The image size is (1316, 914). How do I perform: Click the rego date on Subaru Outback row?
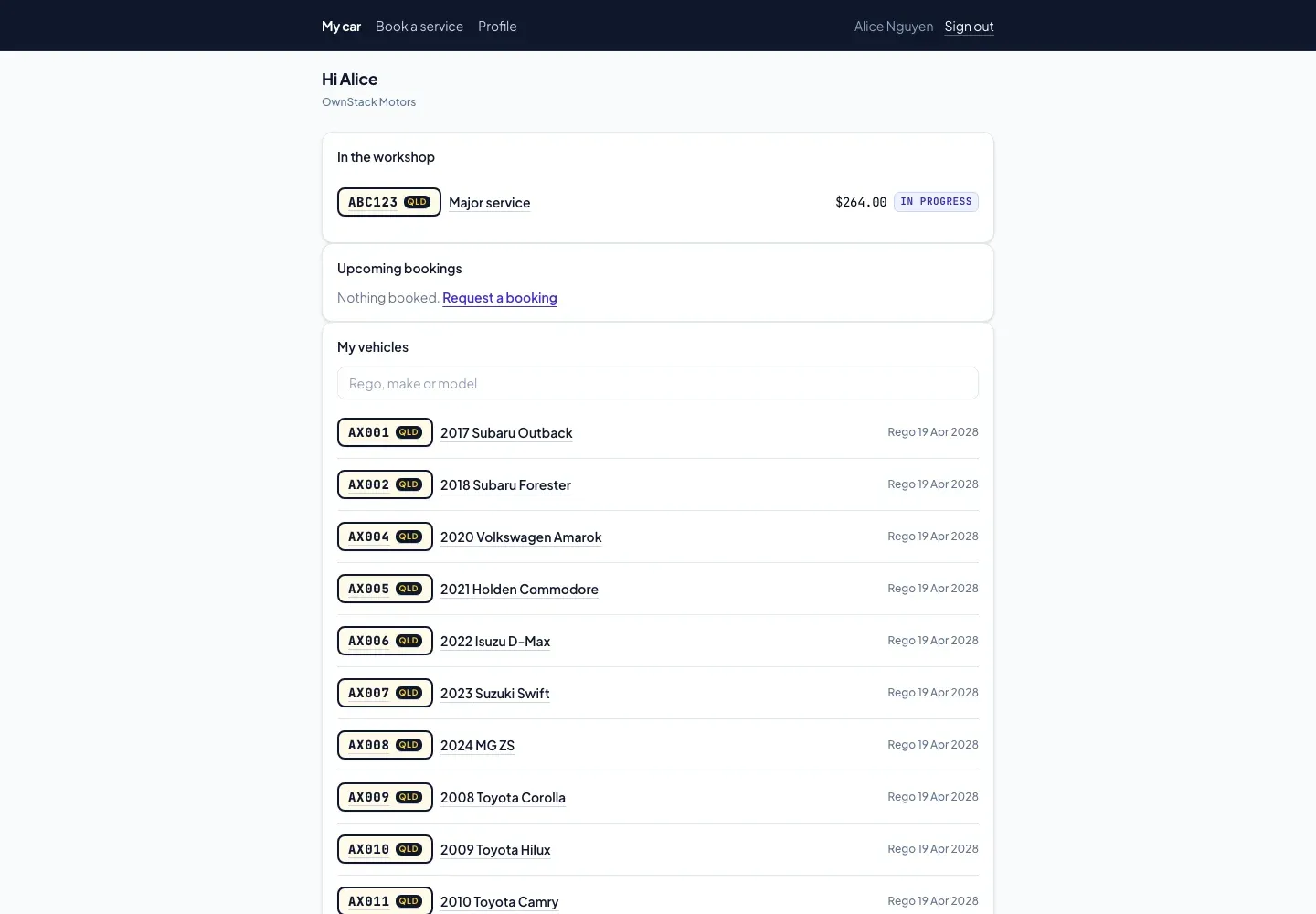[x=933, y=431]
